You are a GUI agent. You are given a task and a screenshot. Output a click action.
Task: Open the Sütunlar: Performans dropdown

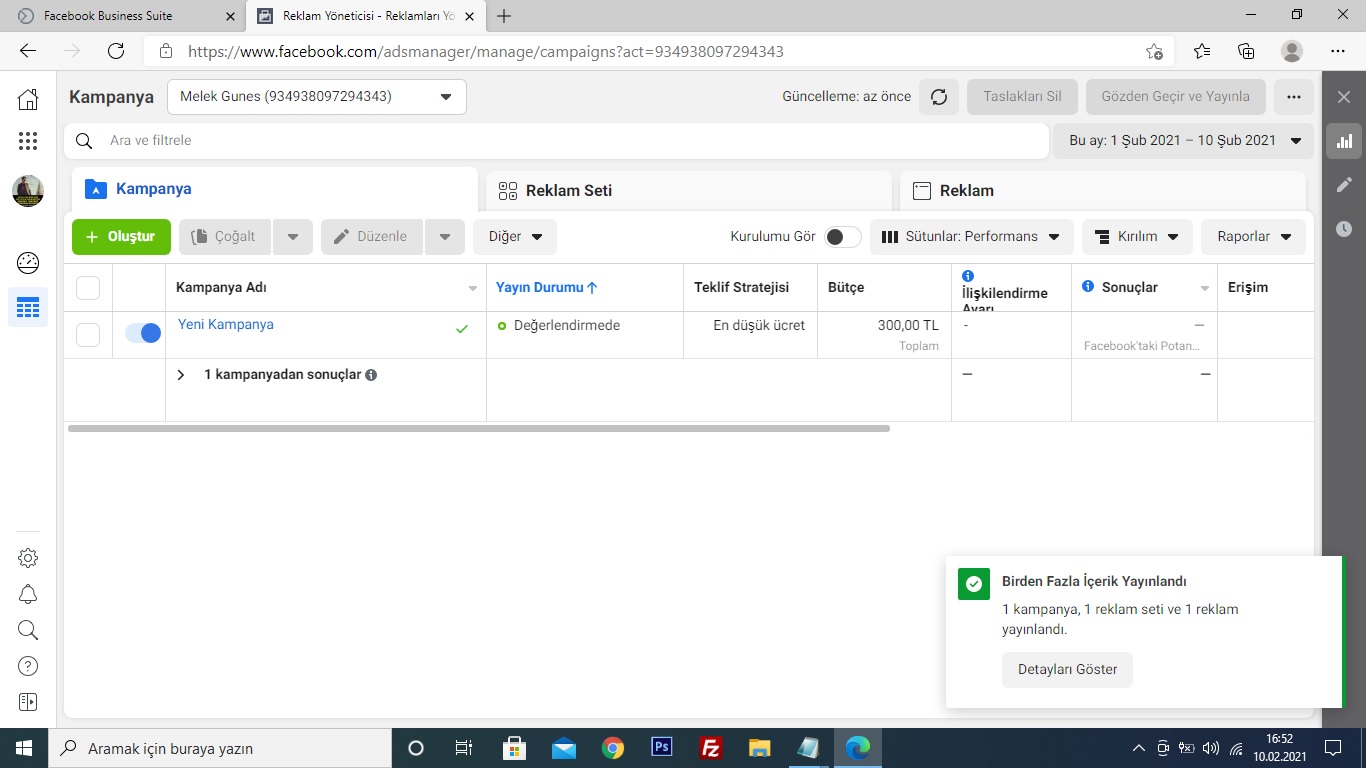972,237
